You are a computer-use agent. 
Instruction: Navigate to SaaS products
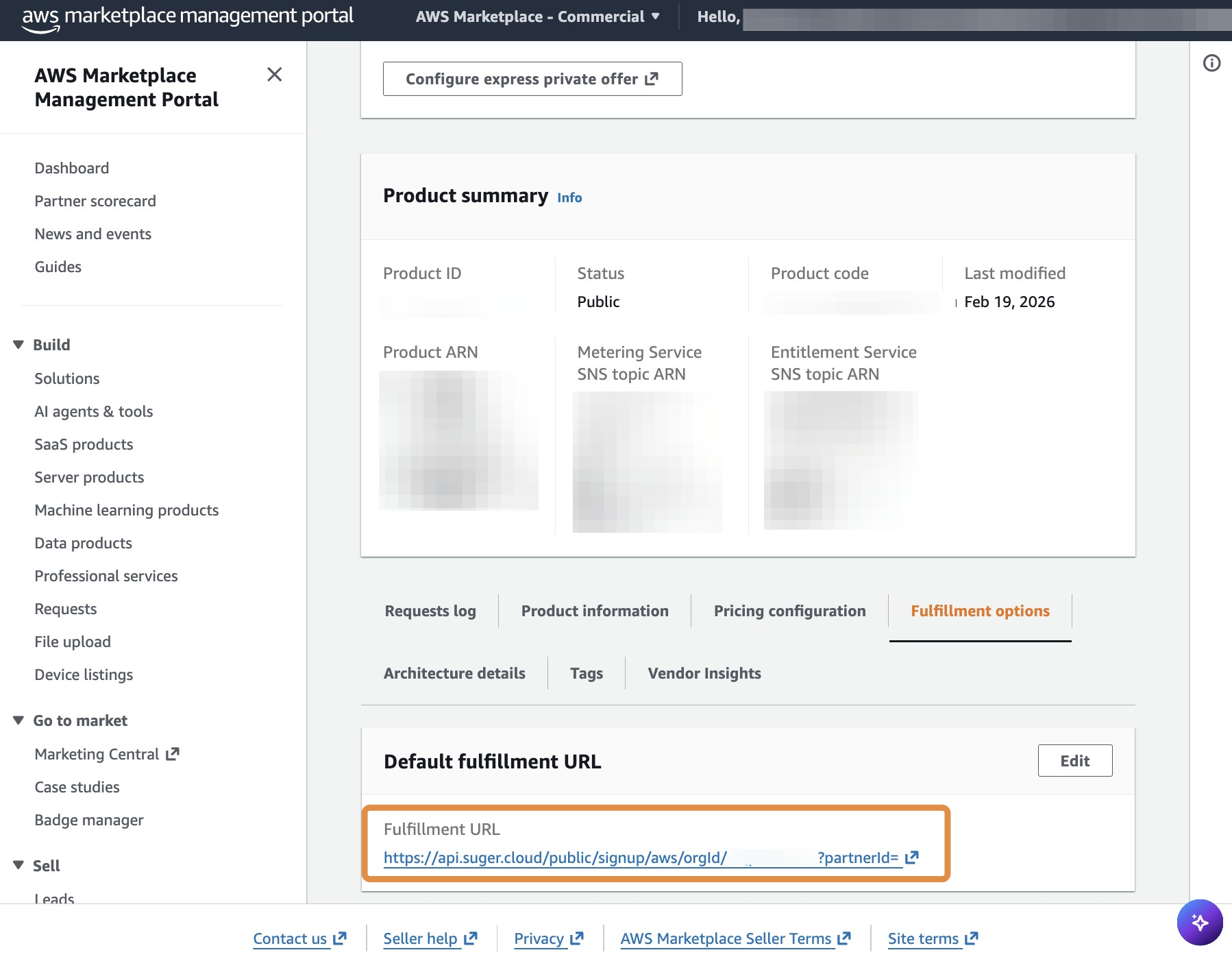point(84,444)
